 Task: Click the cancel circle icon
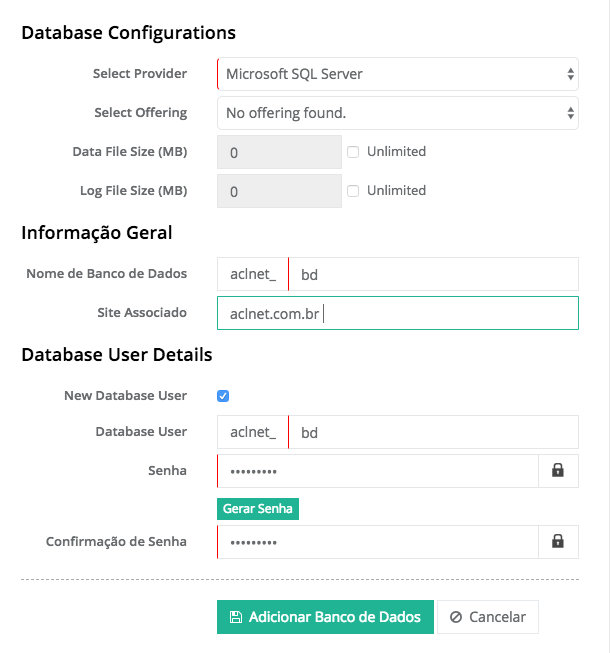(x=456, y=617)
